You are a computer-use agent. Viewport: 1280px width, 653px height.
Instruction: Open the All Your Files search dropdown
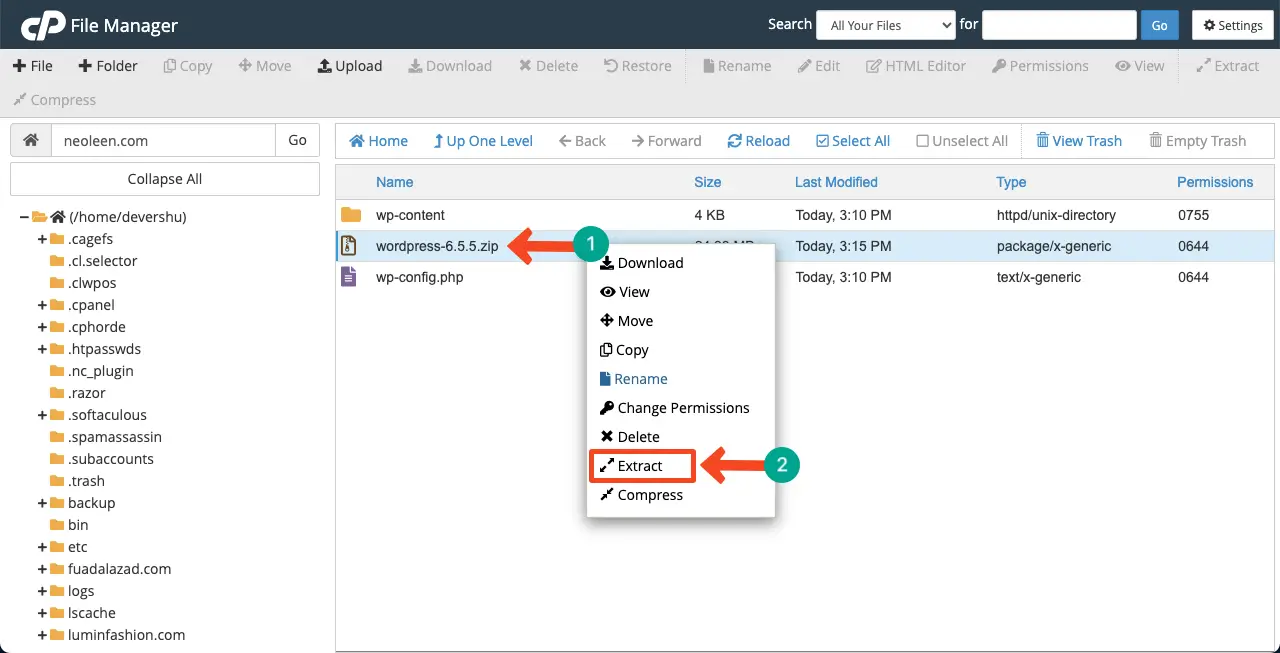pos(886,25)
